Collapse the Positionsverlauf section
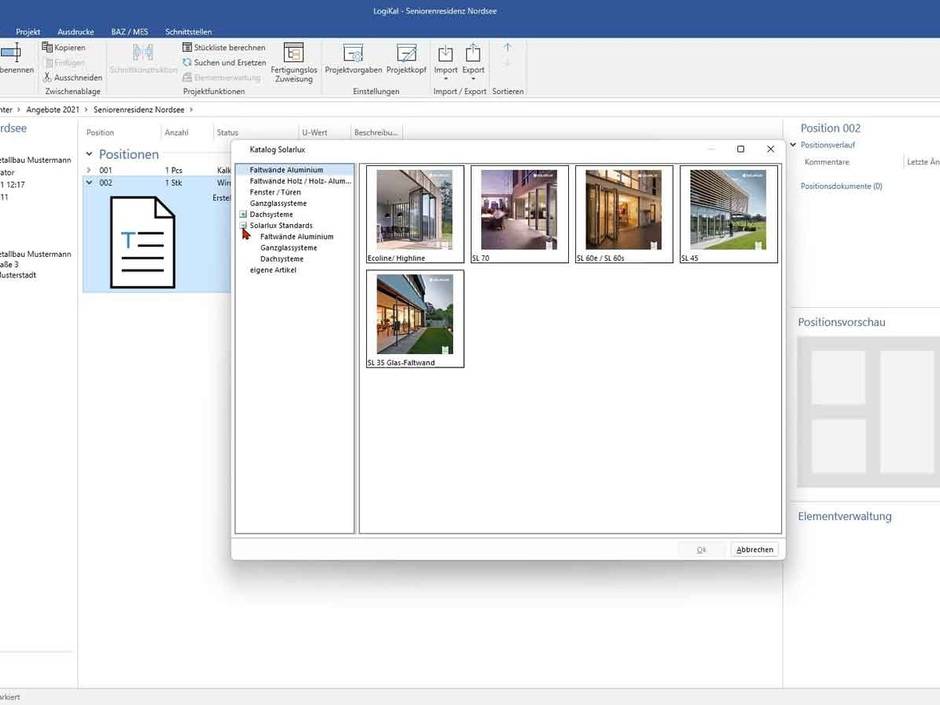The width and height of the screenshot is (940, 705). click(x=793, y=145)
